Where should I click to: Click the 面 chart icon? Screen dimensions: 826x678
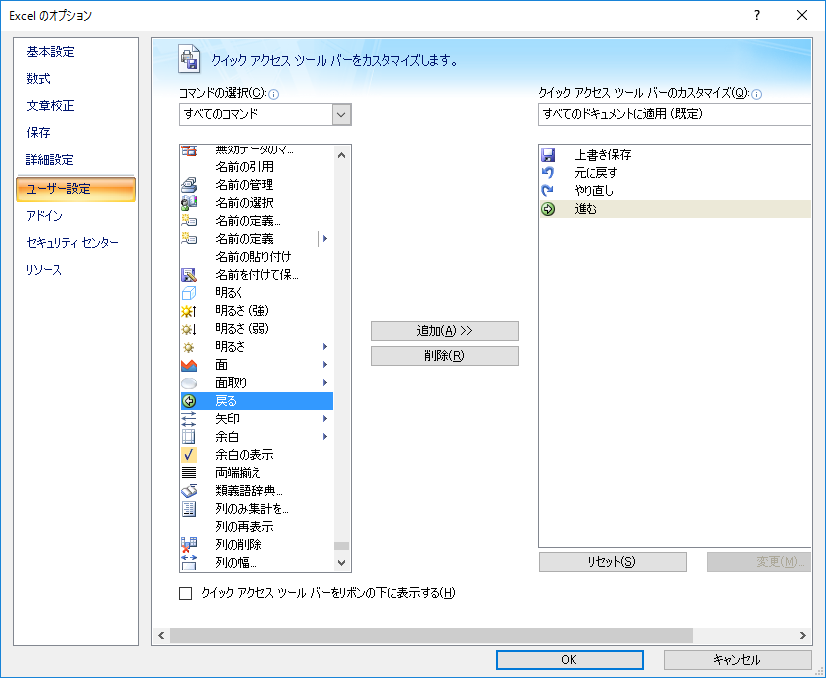tap(189, 365)
